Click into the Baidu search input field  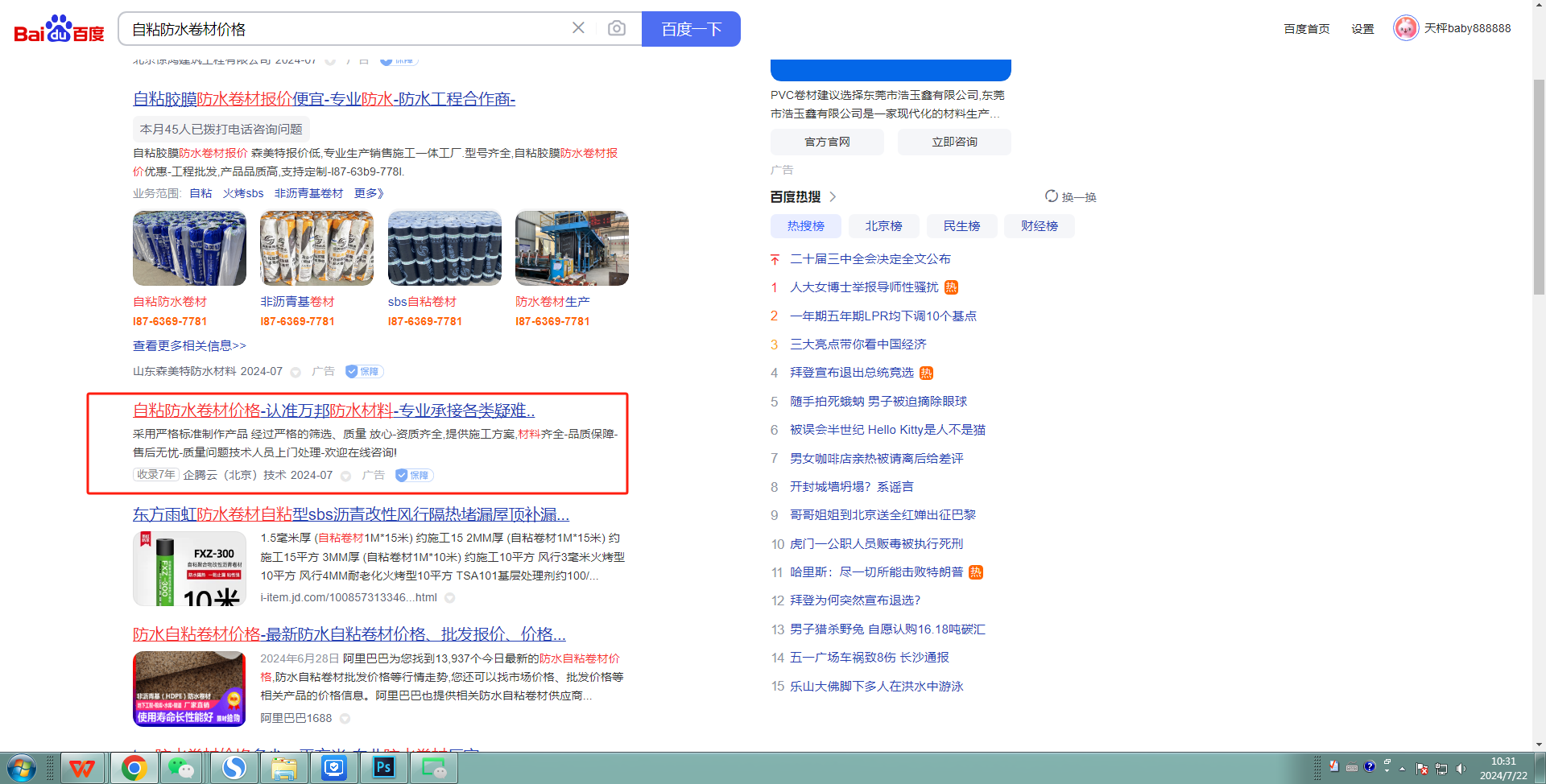[x=346, y=29]
